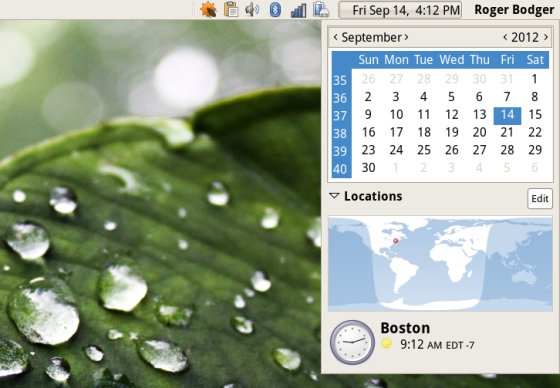Toggle the clock applet showing Fri Sep 14
The image size is (560, 388).
tap(400, 10)
